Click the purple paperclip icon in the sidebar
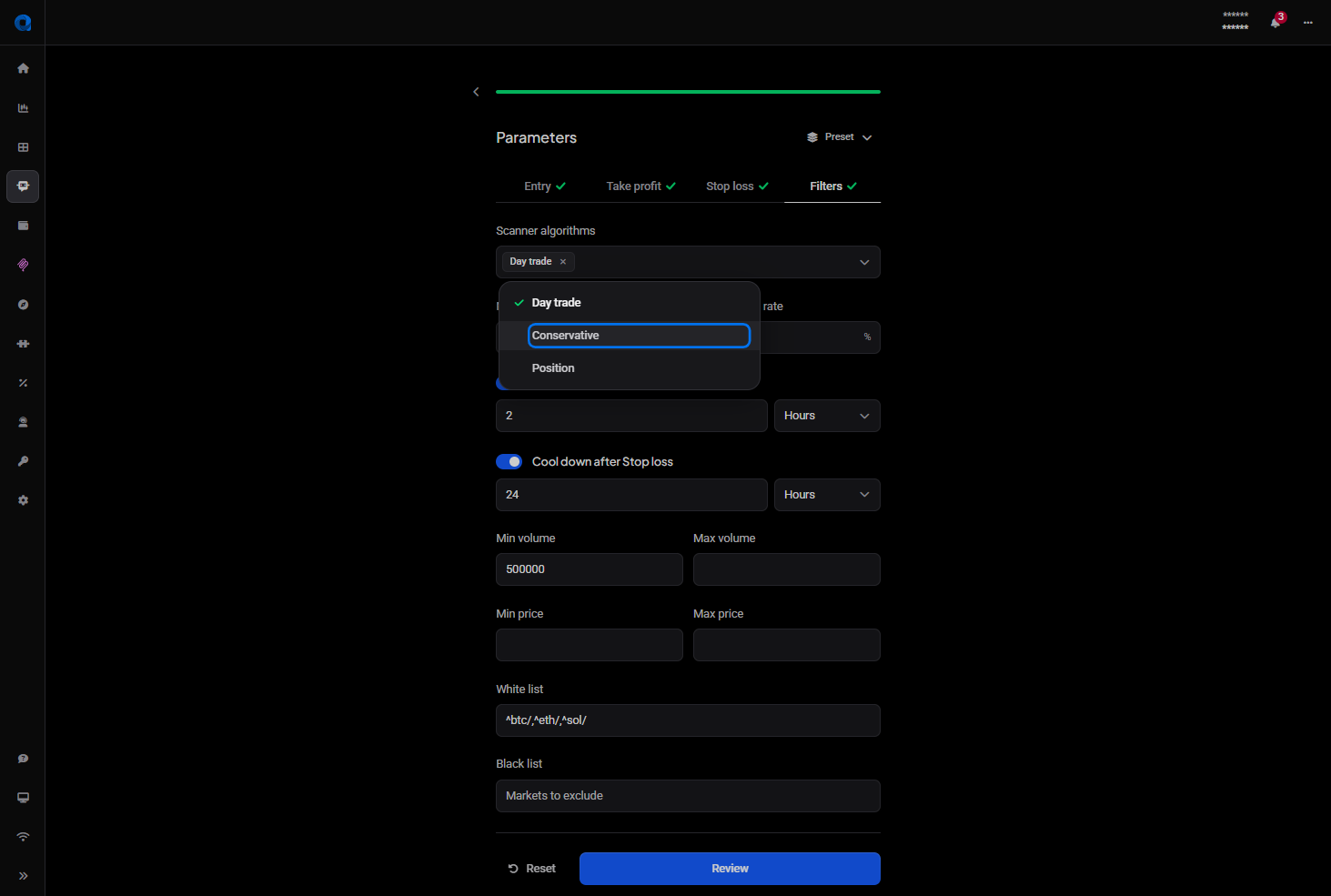The image size is (1331, 896). pyautogui.click(x=23, y=265)
